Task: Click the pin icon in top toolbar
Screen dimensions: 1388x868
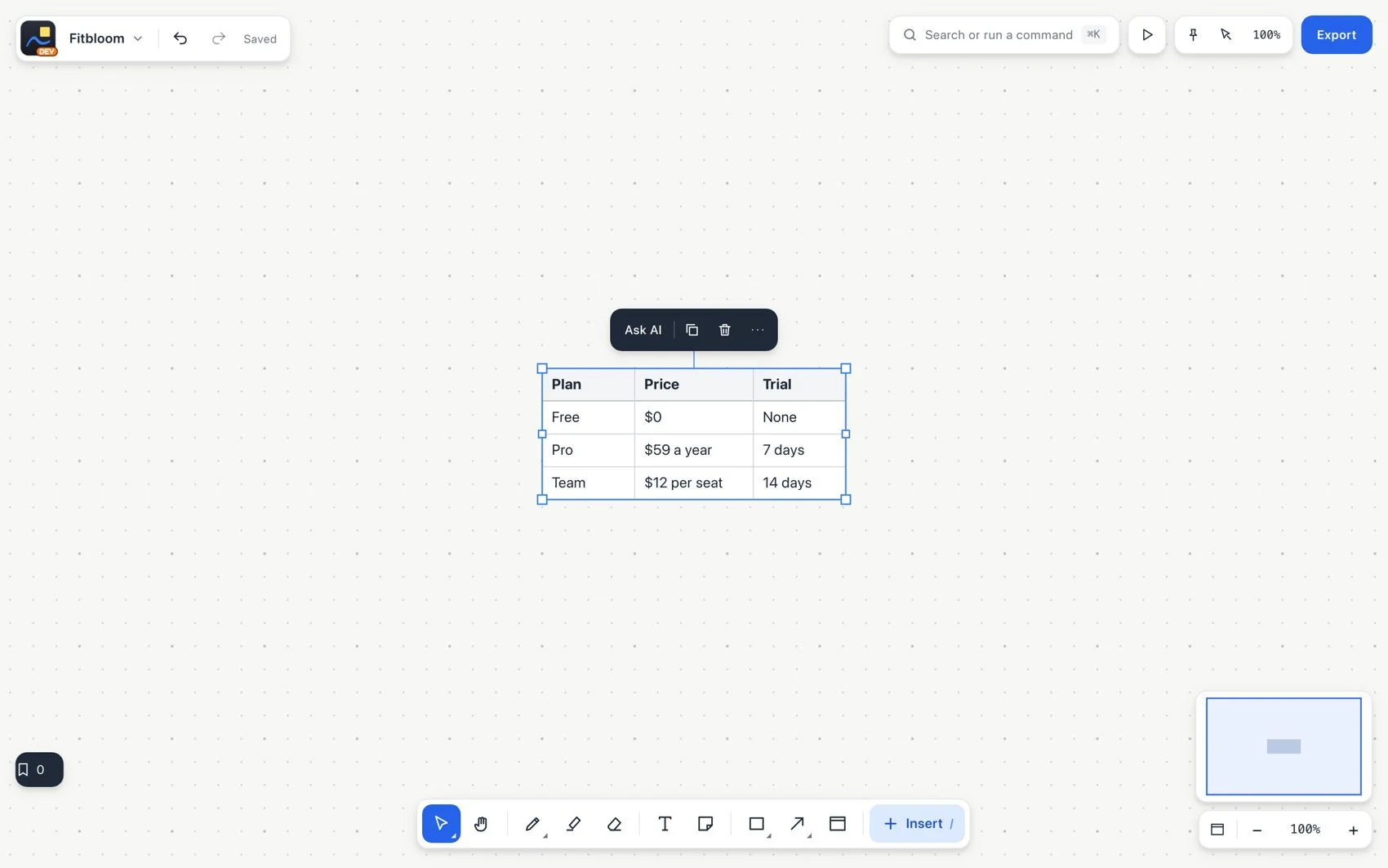Action: (1193, 35)
